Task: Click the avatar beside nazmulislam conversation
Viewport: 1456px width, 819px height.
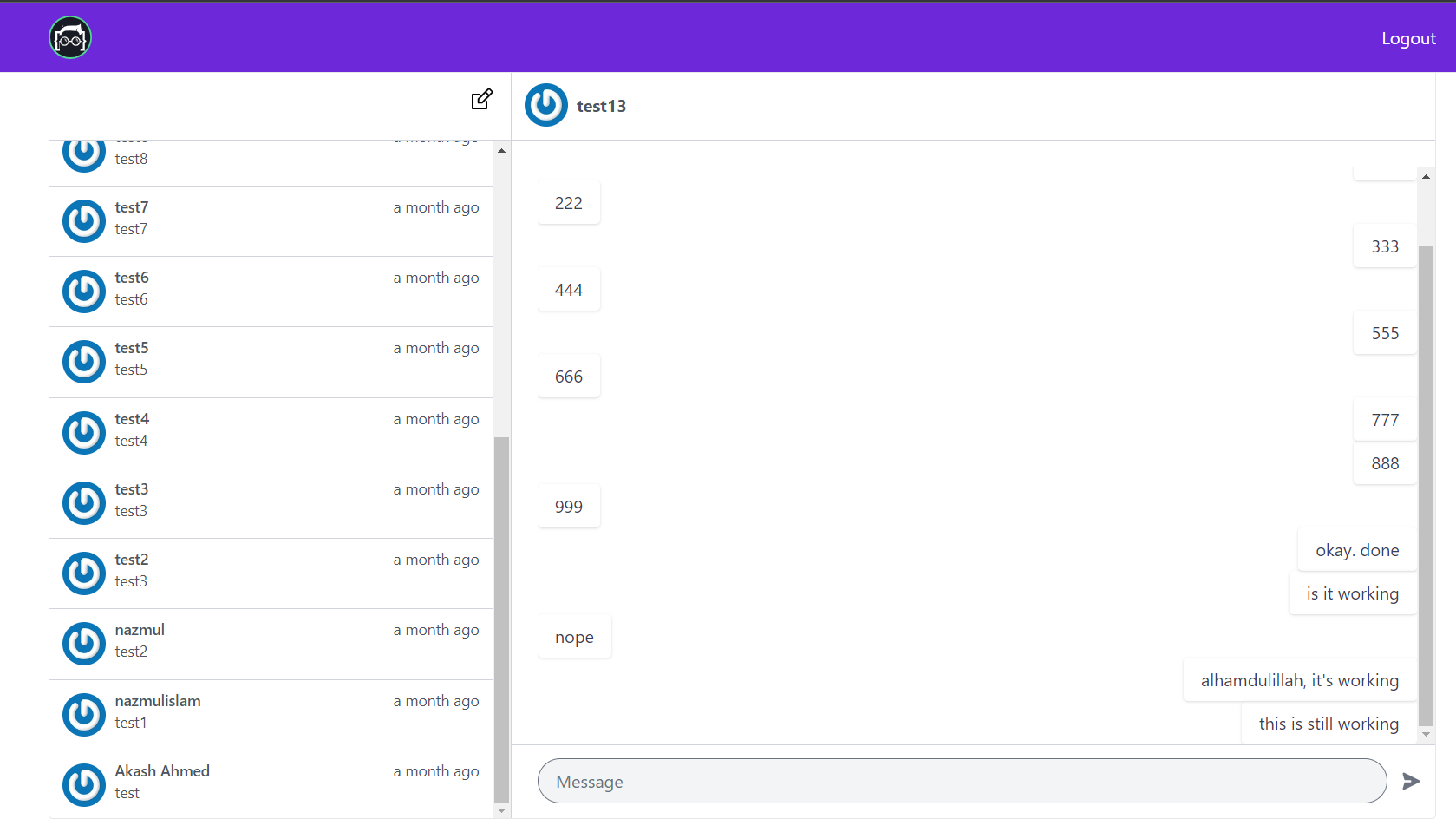Action: 84,714
